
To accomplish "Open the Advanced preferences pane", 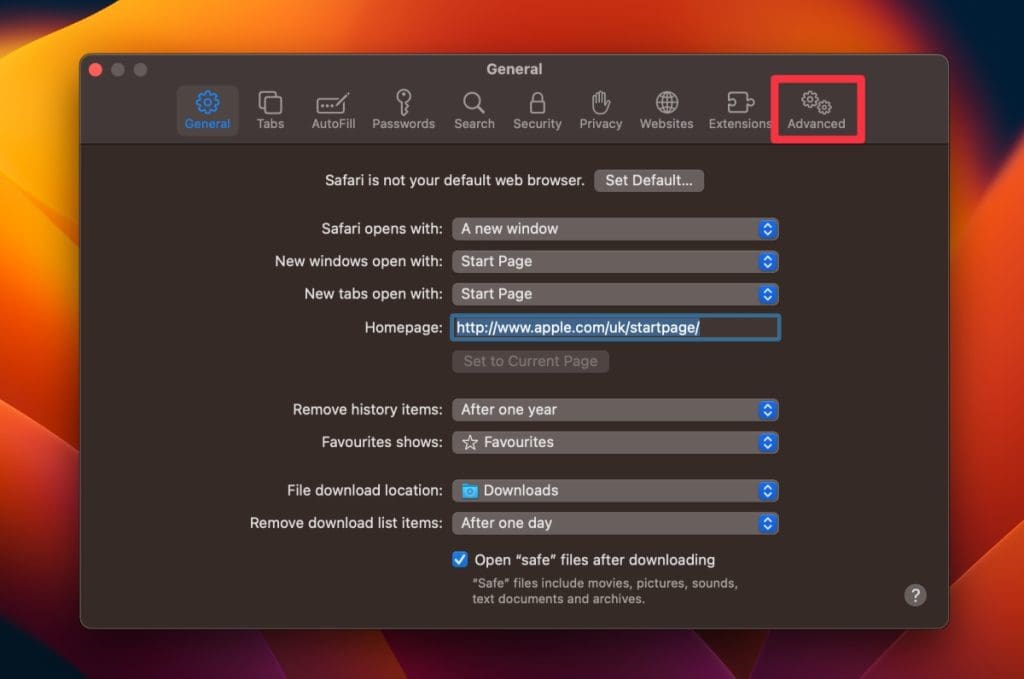I will point(816,110).
